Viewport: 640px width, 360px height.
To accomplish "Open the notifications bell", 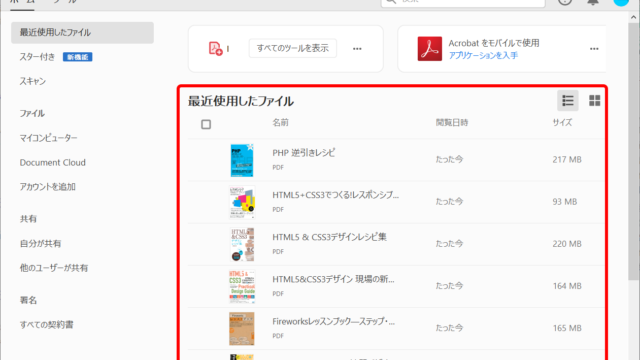I will pyautogui.click(x=593, y=2).
